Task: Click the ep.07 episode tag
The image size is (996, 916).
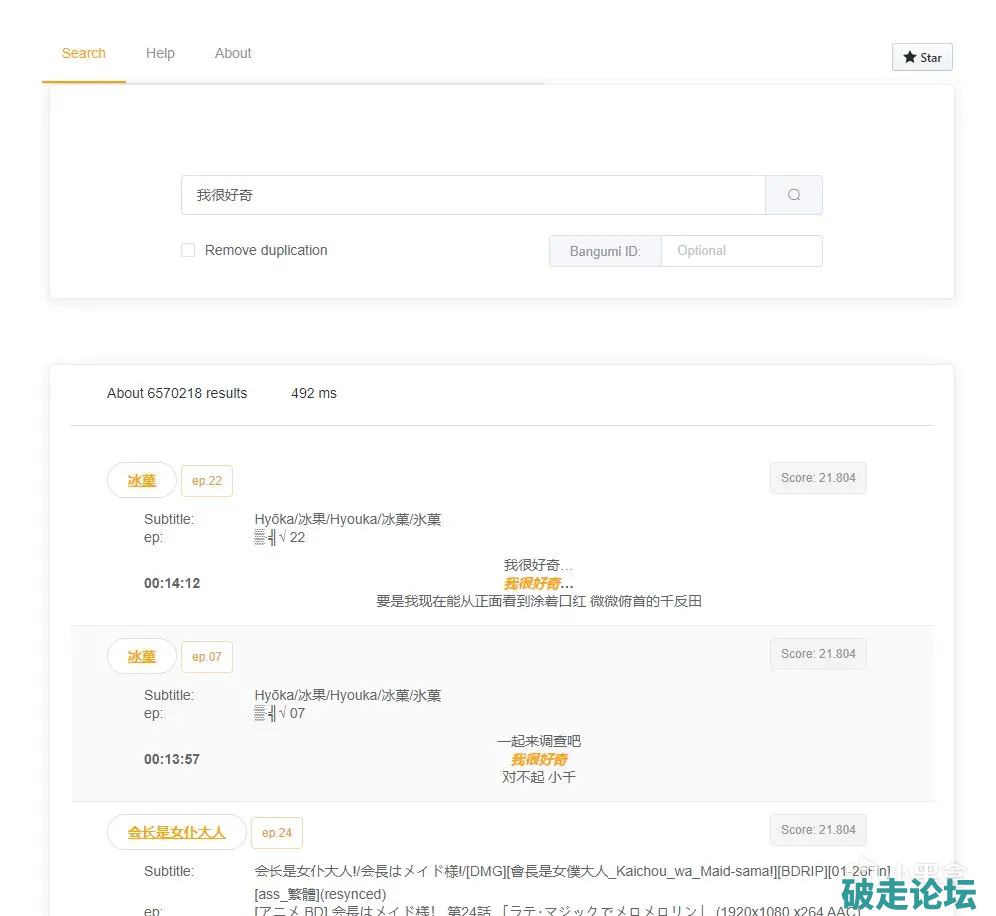Action: pos(207,656)
